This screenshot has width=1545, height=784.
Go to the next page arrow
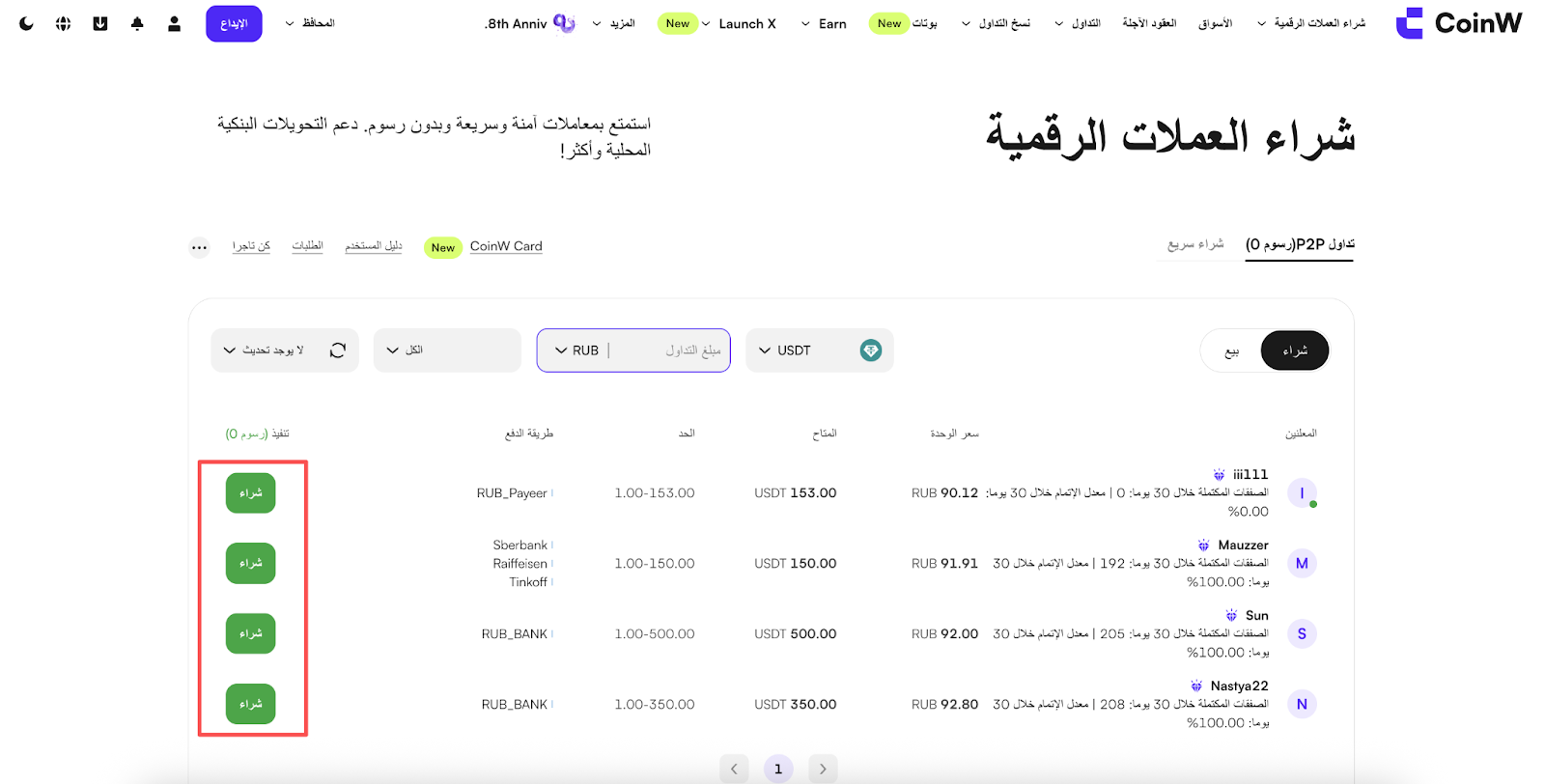tap(823, 769)
